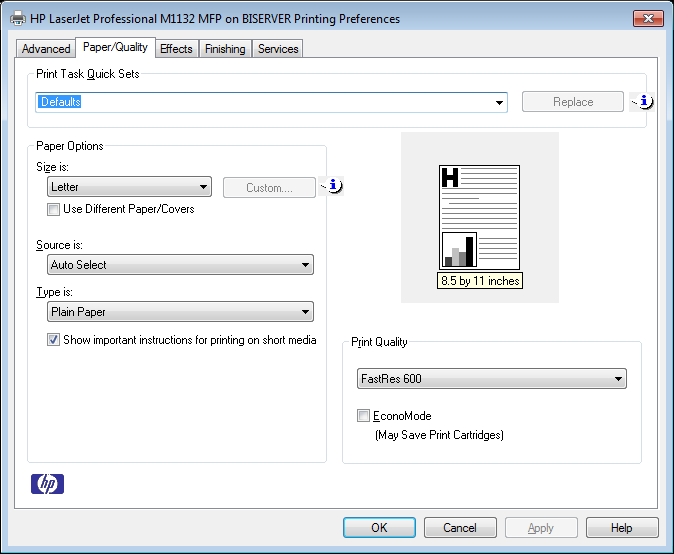Click the OK button
This screenshot has width=674, height=554.
(379, 527)
